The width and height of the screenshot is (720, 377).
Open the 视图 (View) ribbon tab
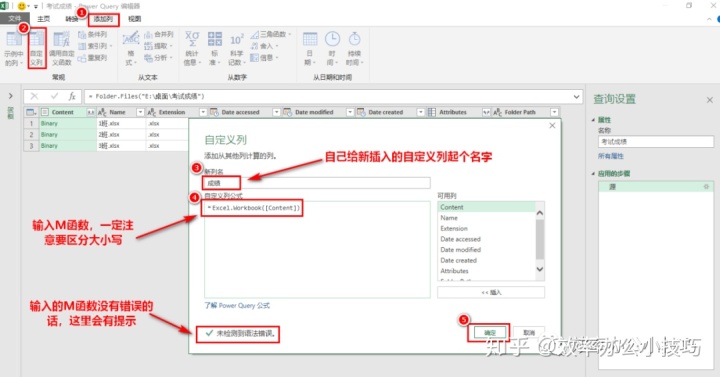[135, 19]
